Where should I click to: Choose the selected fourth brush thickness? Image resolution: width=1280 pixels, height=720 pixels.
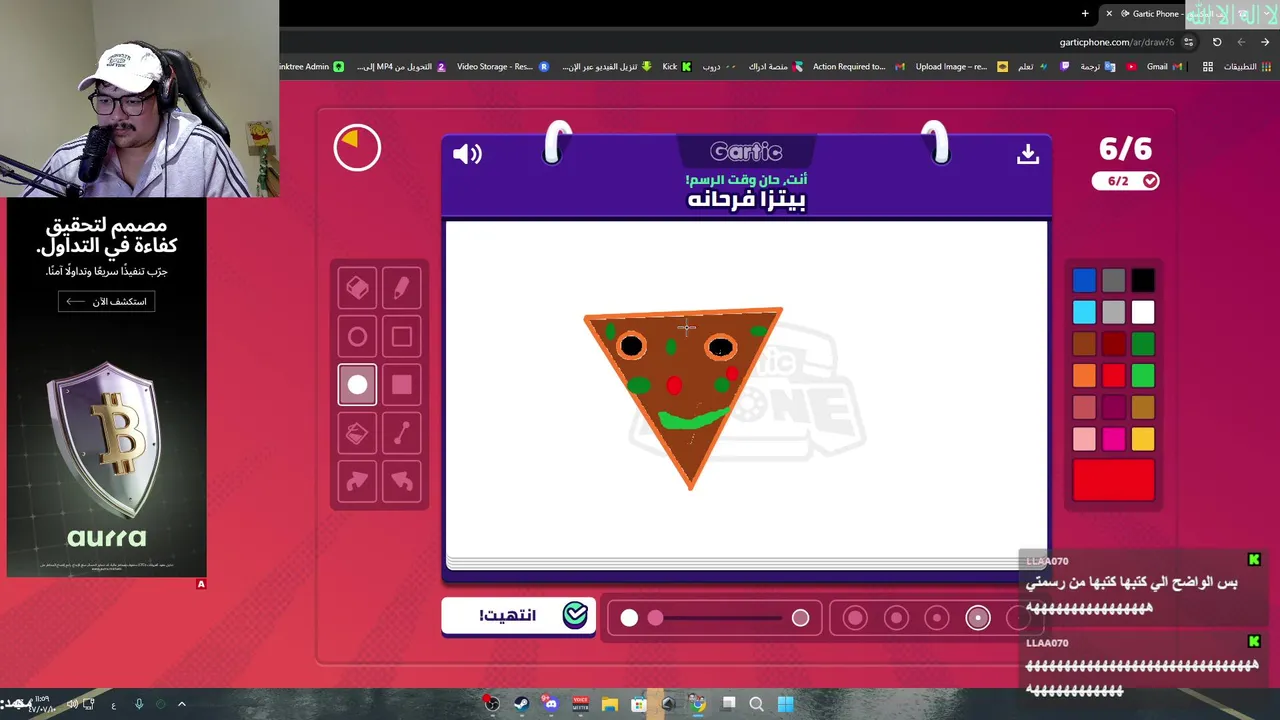(x=978, y=618)
